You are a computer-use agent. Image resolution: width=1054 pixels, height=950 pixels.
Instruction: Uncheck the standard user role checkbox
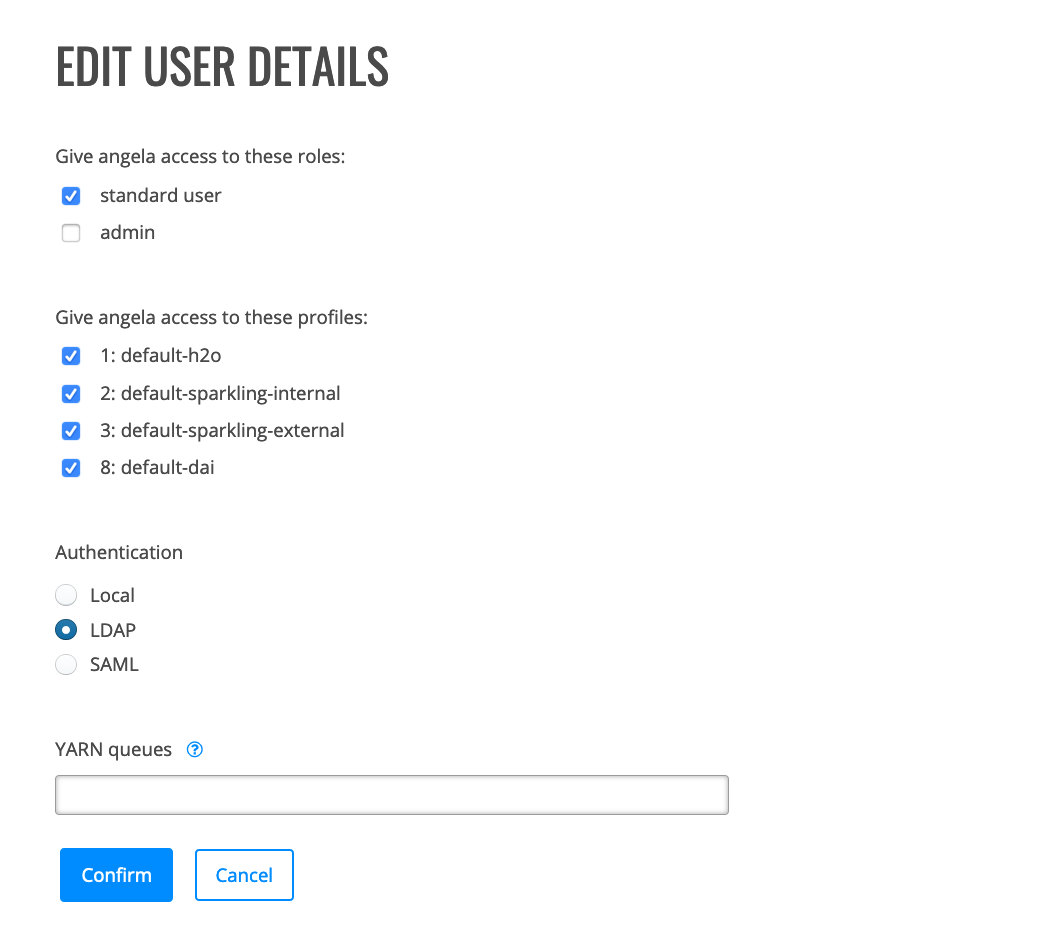pos(71,196)
